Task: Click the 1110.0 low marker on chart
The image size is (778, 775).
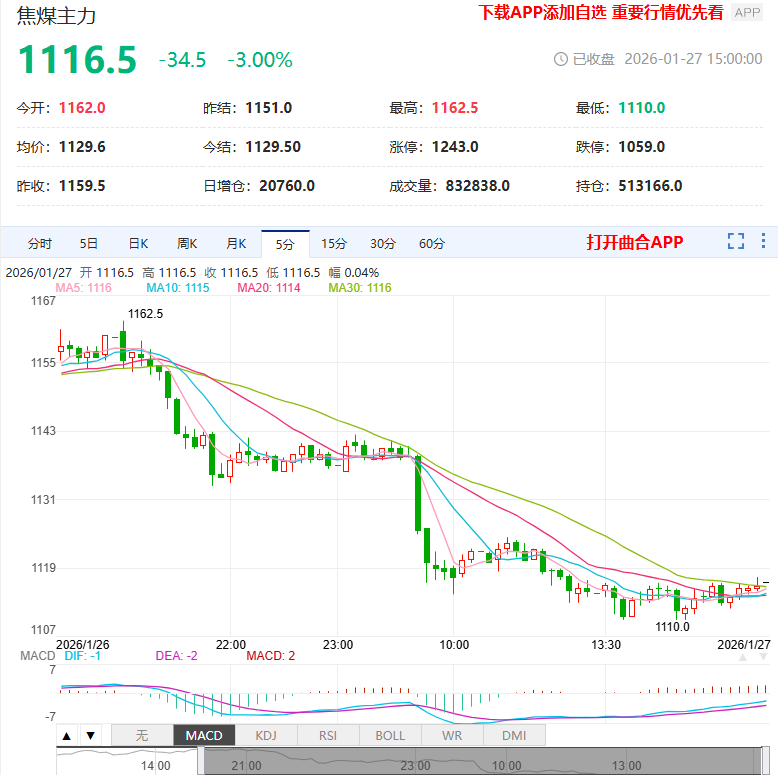Action: click(672, 627)
